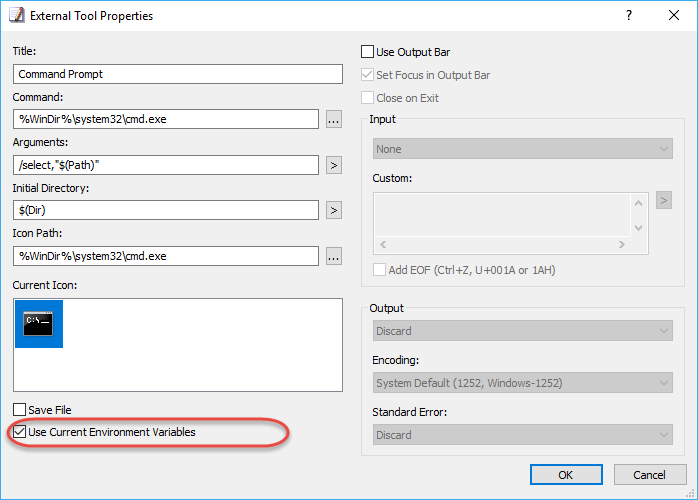698x500 pixels.
Task: Click the External Tool Properties title icon
Action: click(17, 15)
